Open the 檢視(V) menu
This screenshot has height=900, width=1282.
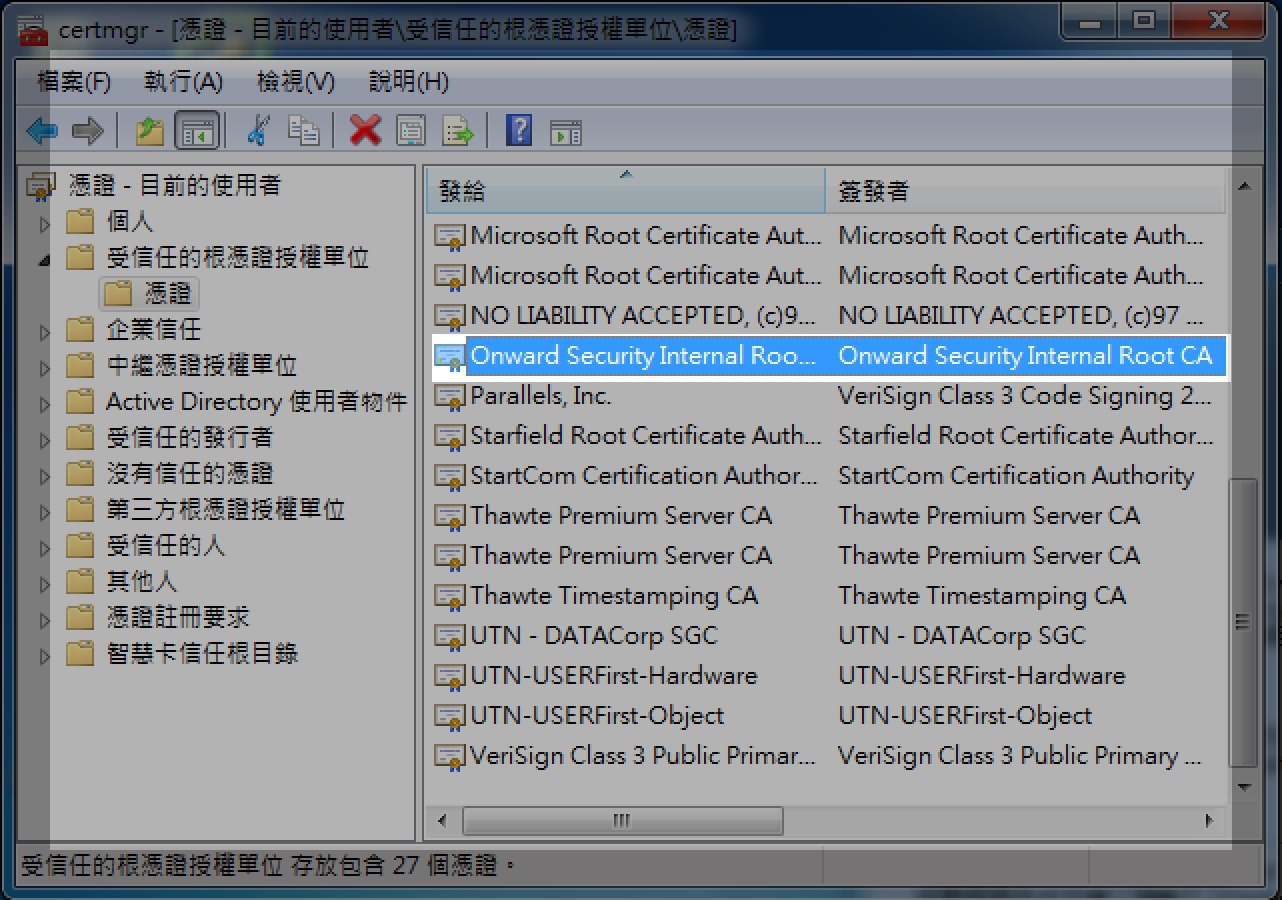296,82
